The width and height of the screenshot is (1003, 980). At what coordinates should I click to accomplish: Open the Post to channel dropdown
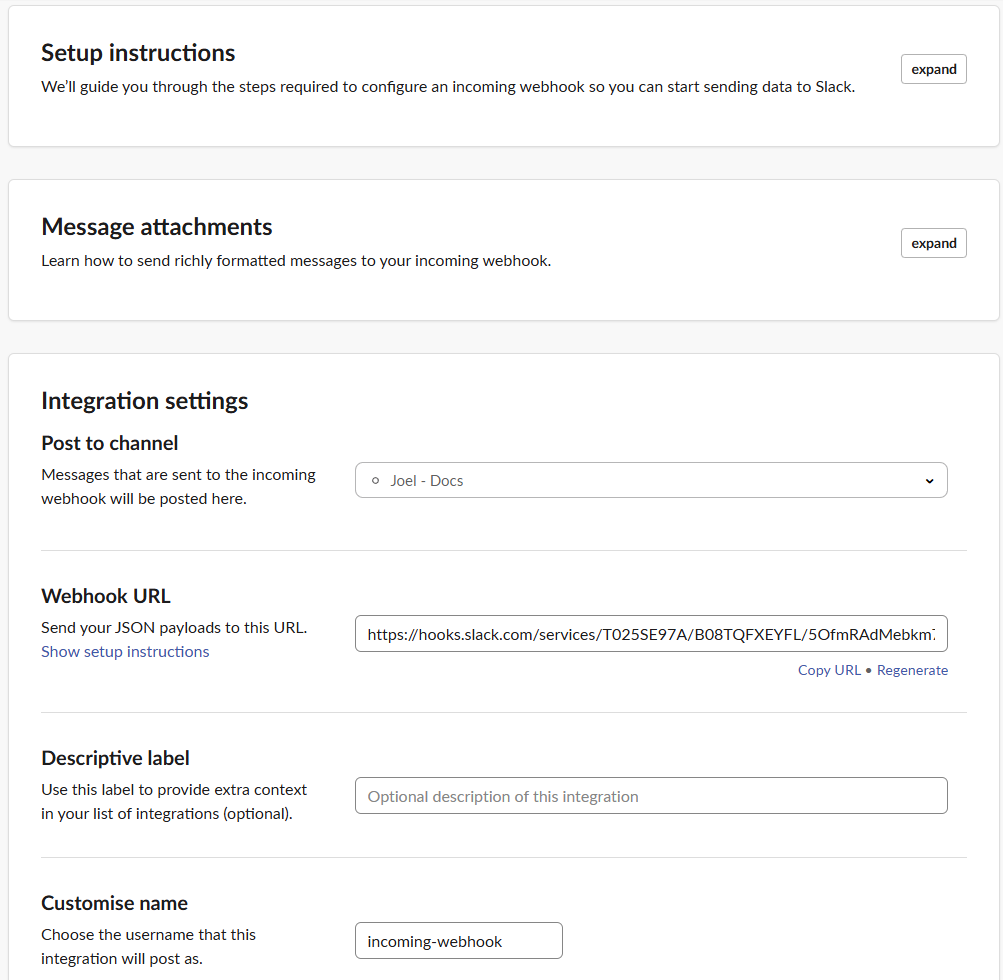pos(650,480)
